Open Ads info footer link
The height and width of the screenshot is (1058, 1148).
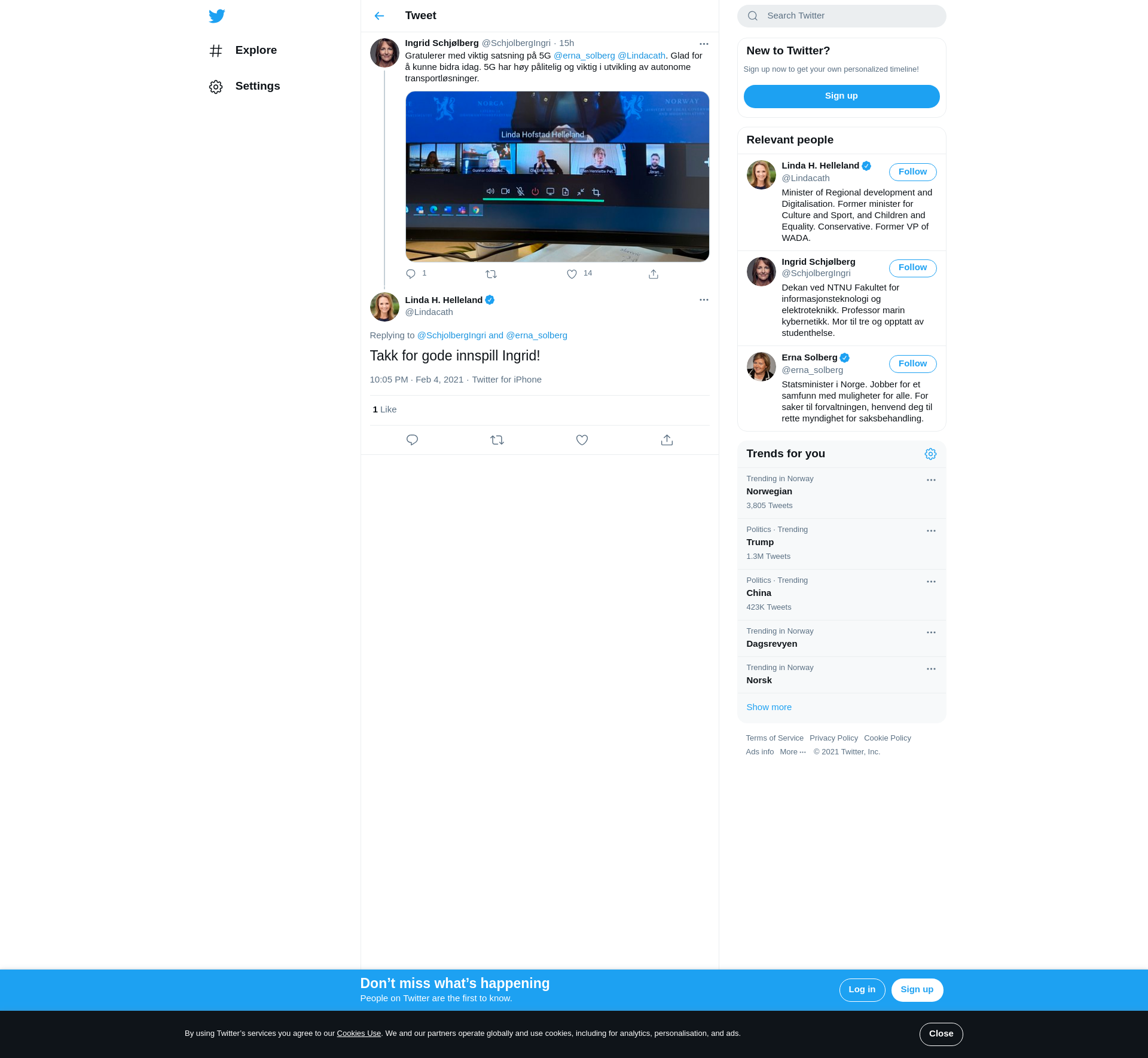(759, 752)
